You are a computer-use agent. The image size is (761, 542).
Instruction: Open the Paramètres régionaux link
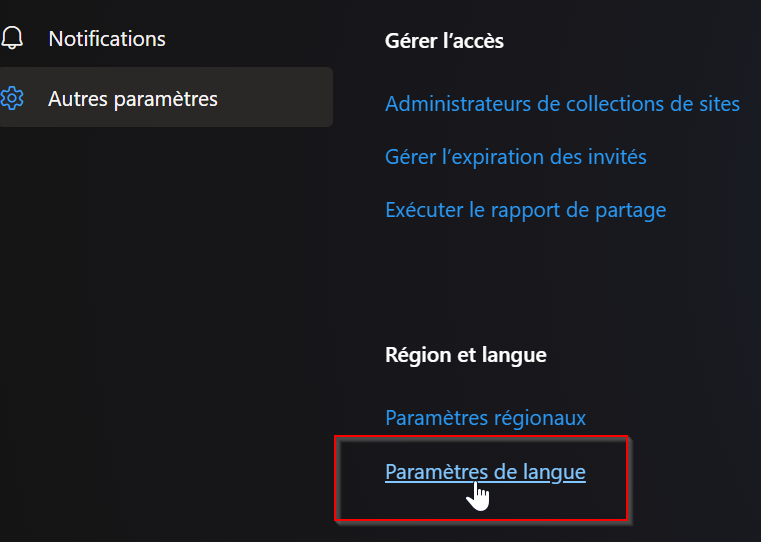pos(485,417)
